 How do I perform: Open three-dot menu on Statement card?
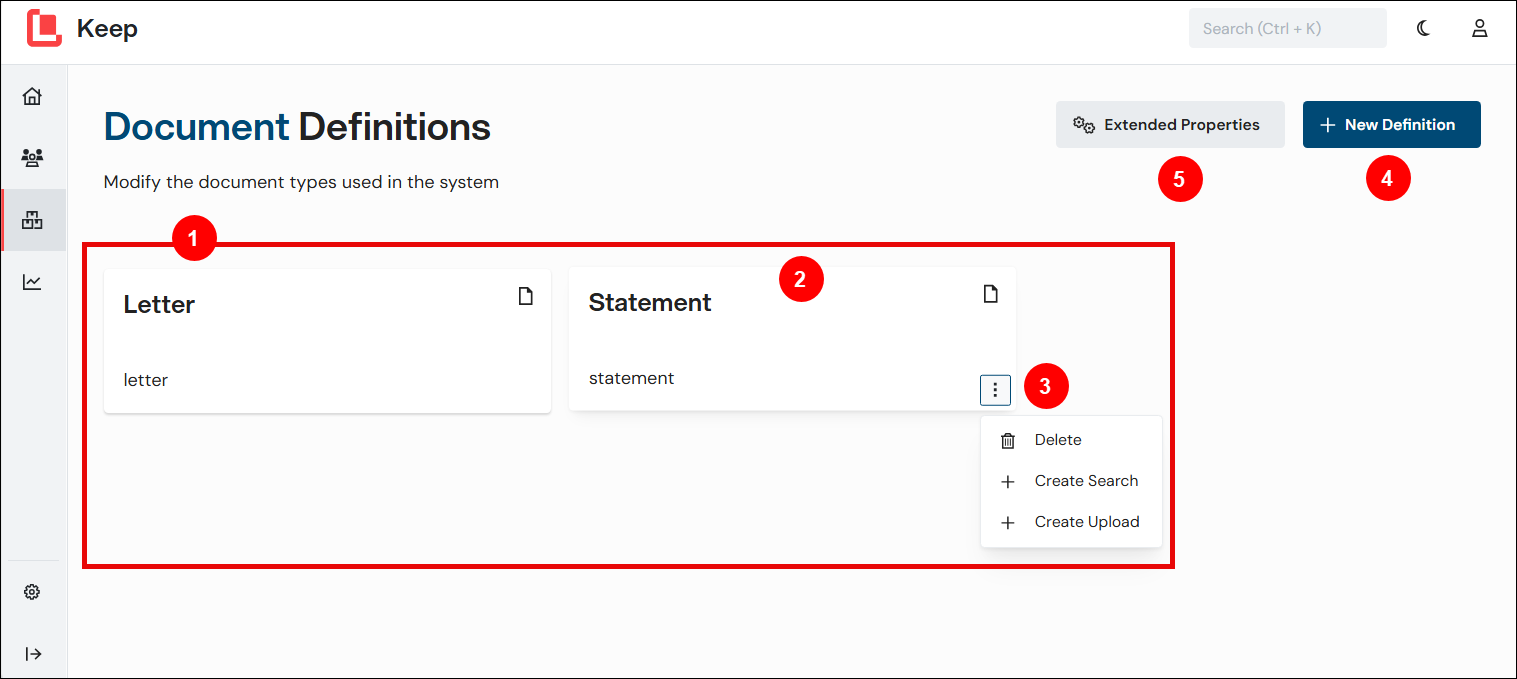coord(995,390)
